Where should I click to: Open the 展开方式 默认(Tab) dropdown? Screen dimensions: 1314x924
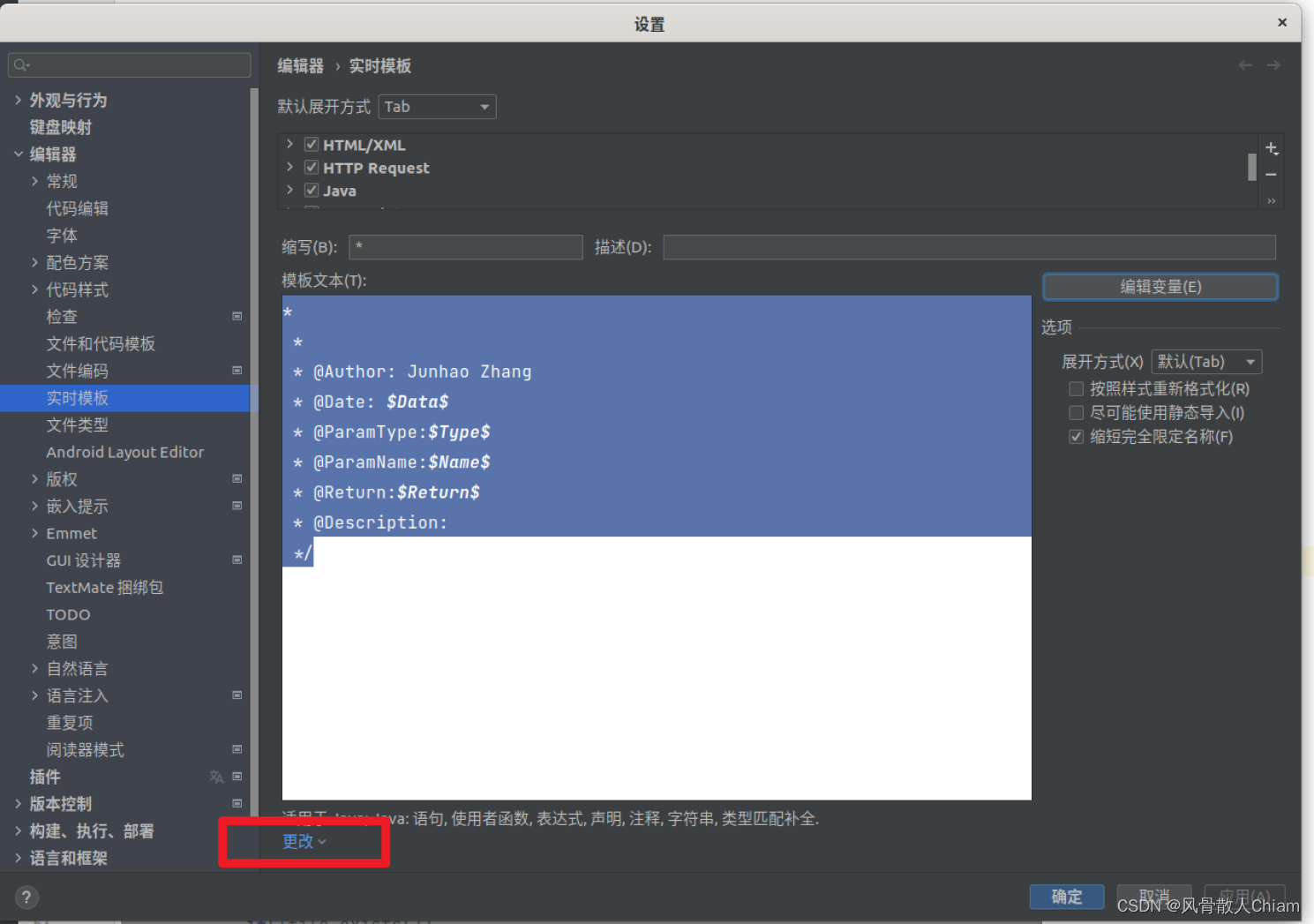point(1206,362)
